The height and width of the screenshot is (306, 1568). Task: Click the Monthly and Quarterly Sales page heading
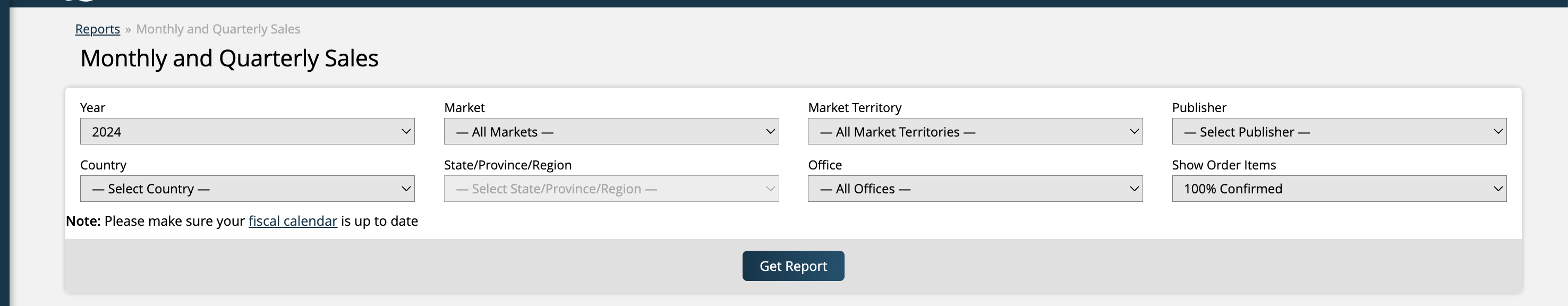point(229,58)
